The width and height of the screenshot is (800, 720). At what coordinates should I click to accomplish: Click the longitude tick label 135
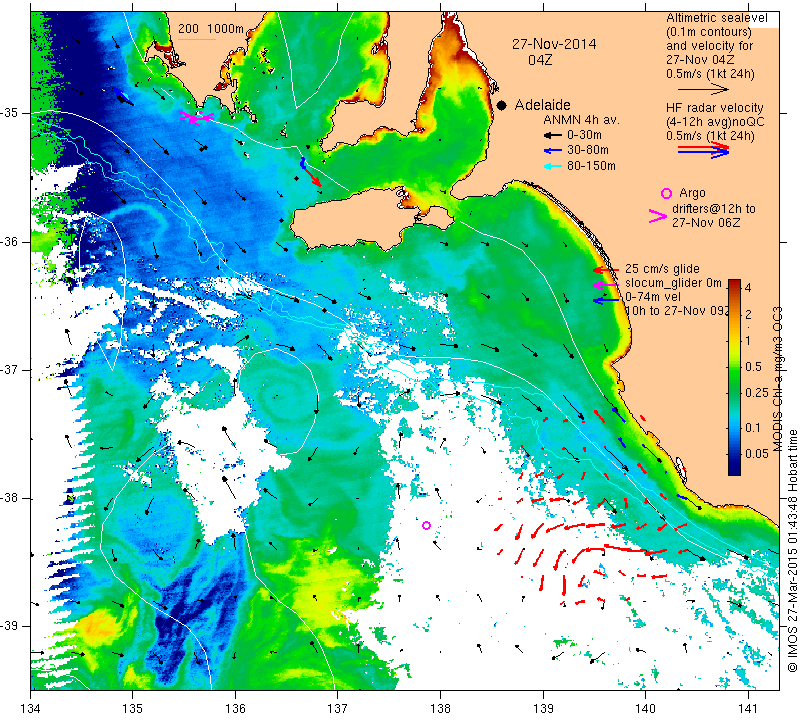click(x=133, y=709)
